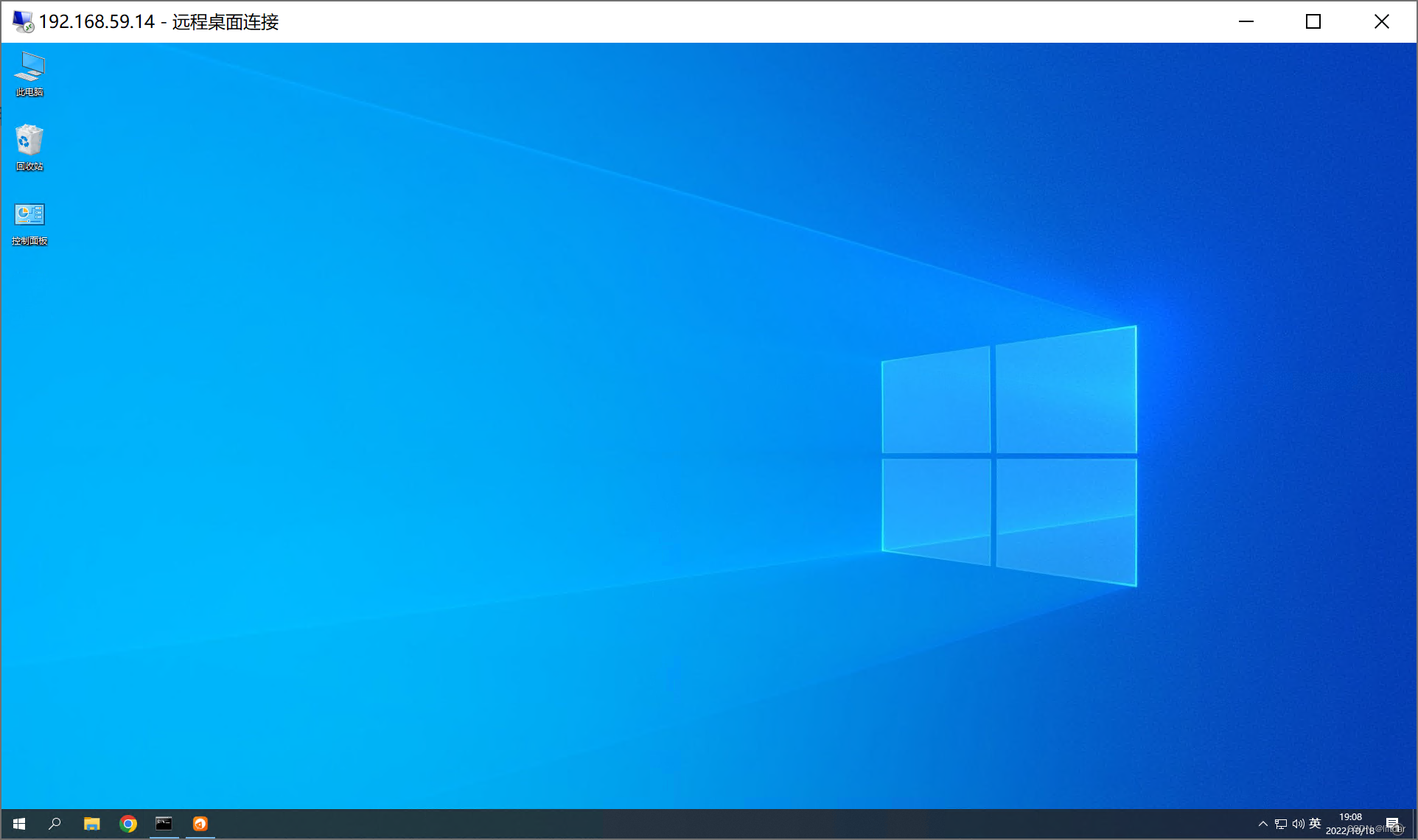Launch File Explorer from the taskbar
Viewport: 1418px width, 840px height.
coord(91,823)
